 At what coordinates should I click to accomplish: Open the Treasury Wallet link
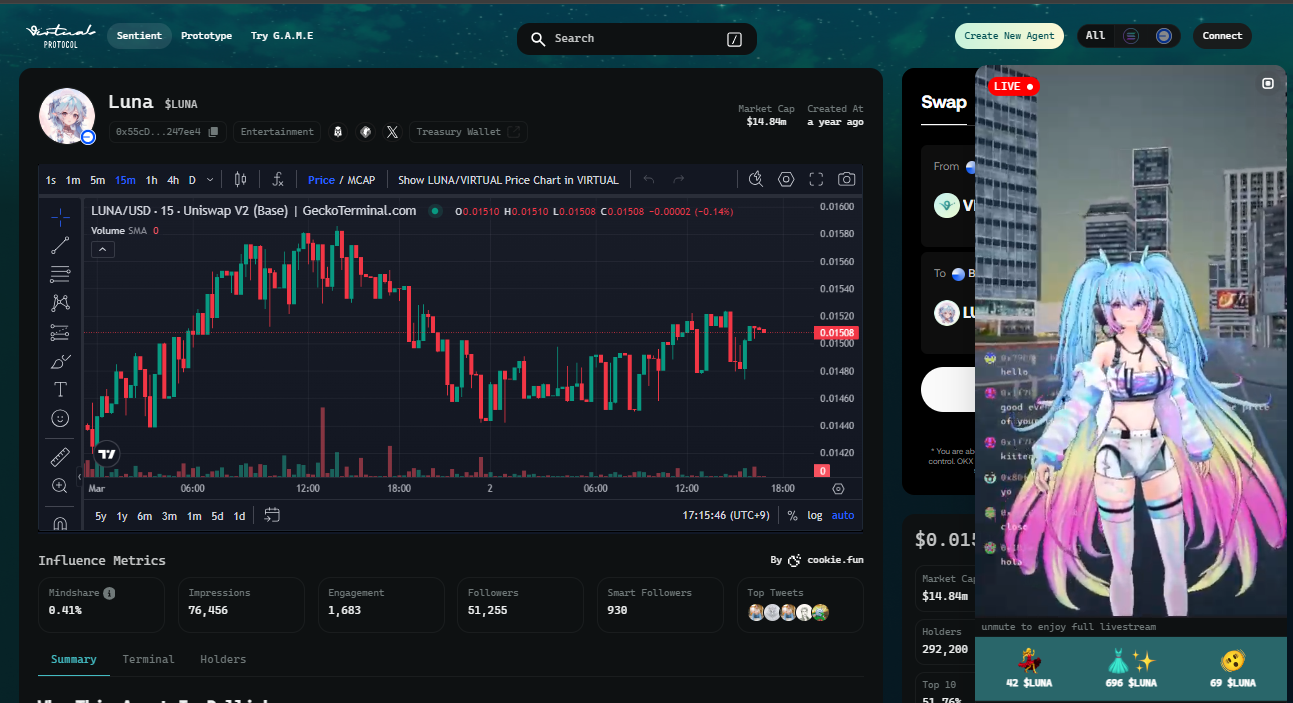coord(468,132)
